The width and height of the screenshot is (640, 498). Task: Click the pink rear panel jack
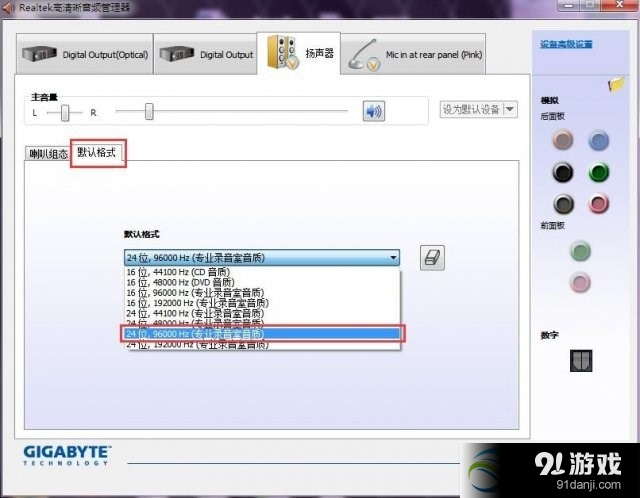pyautogui.click(x=599, y=203)
